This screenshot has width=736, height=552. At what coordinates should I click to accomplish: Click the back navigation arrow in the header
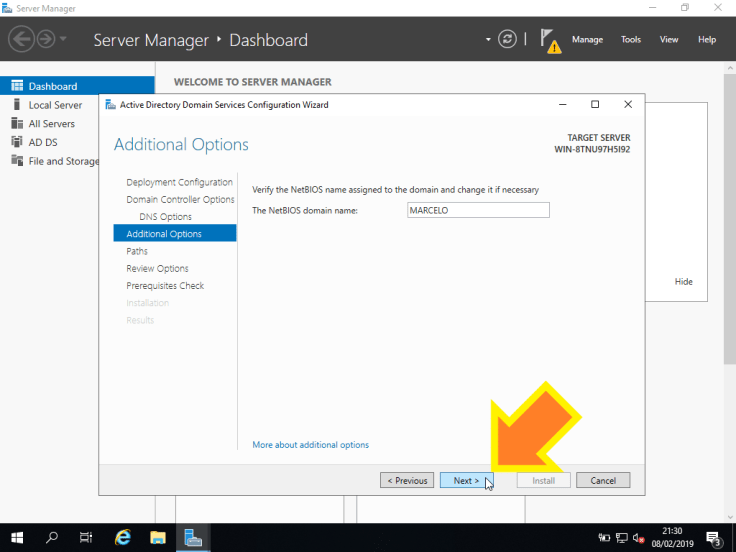tap(21, 40)
